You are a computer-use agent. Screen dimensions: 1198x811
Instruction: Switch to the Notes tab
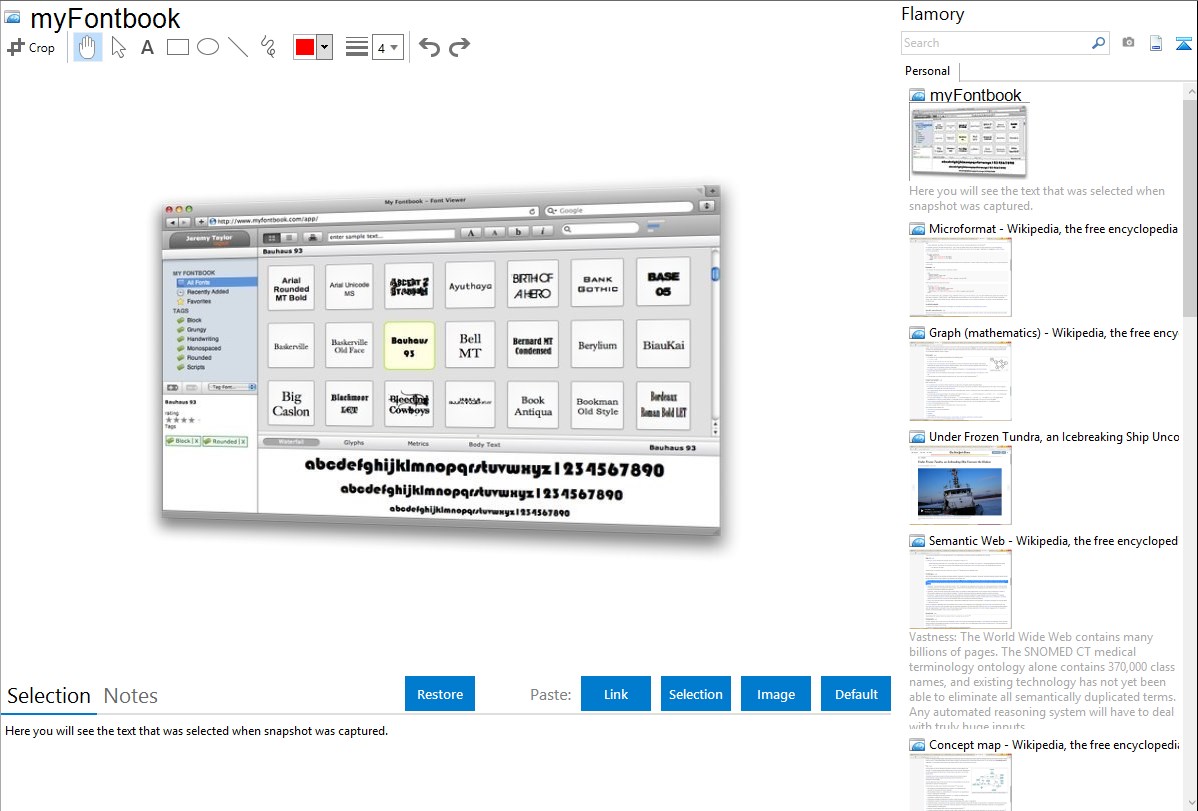tap(131, 696)
